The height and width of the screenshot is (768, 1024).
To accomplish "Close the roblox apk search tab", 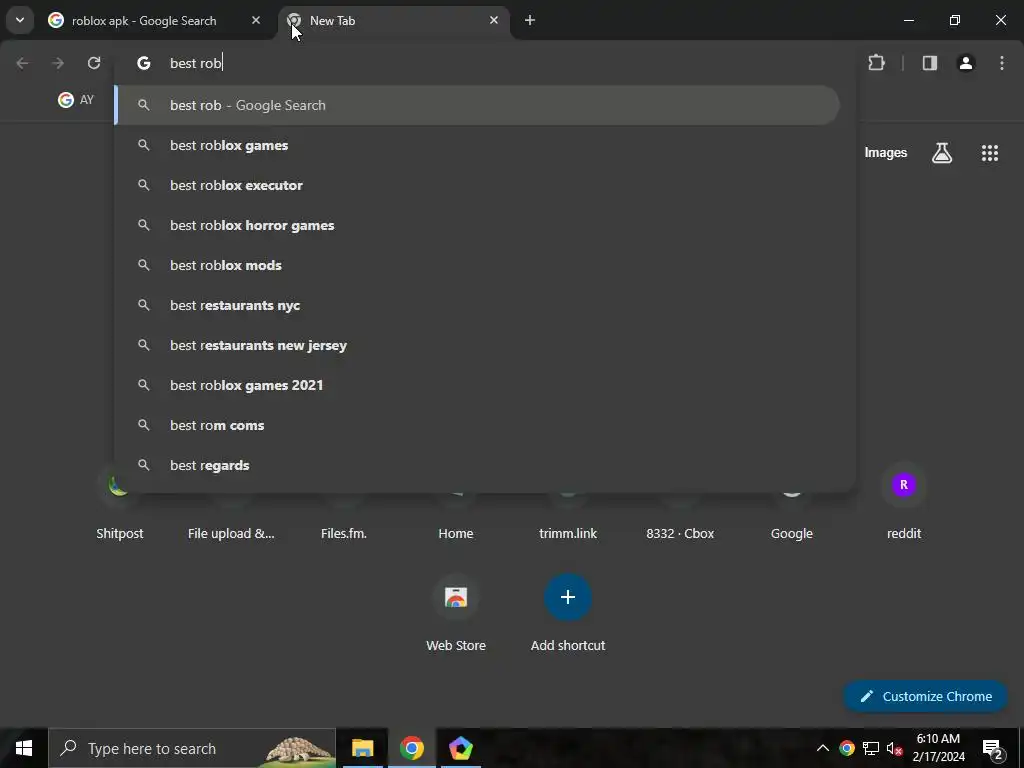I will coord(256,20).
